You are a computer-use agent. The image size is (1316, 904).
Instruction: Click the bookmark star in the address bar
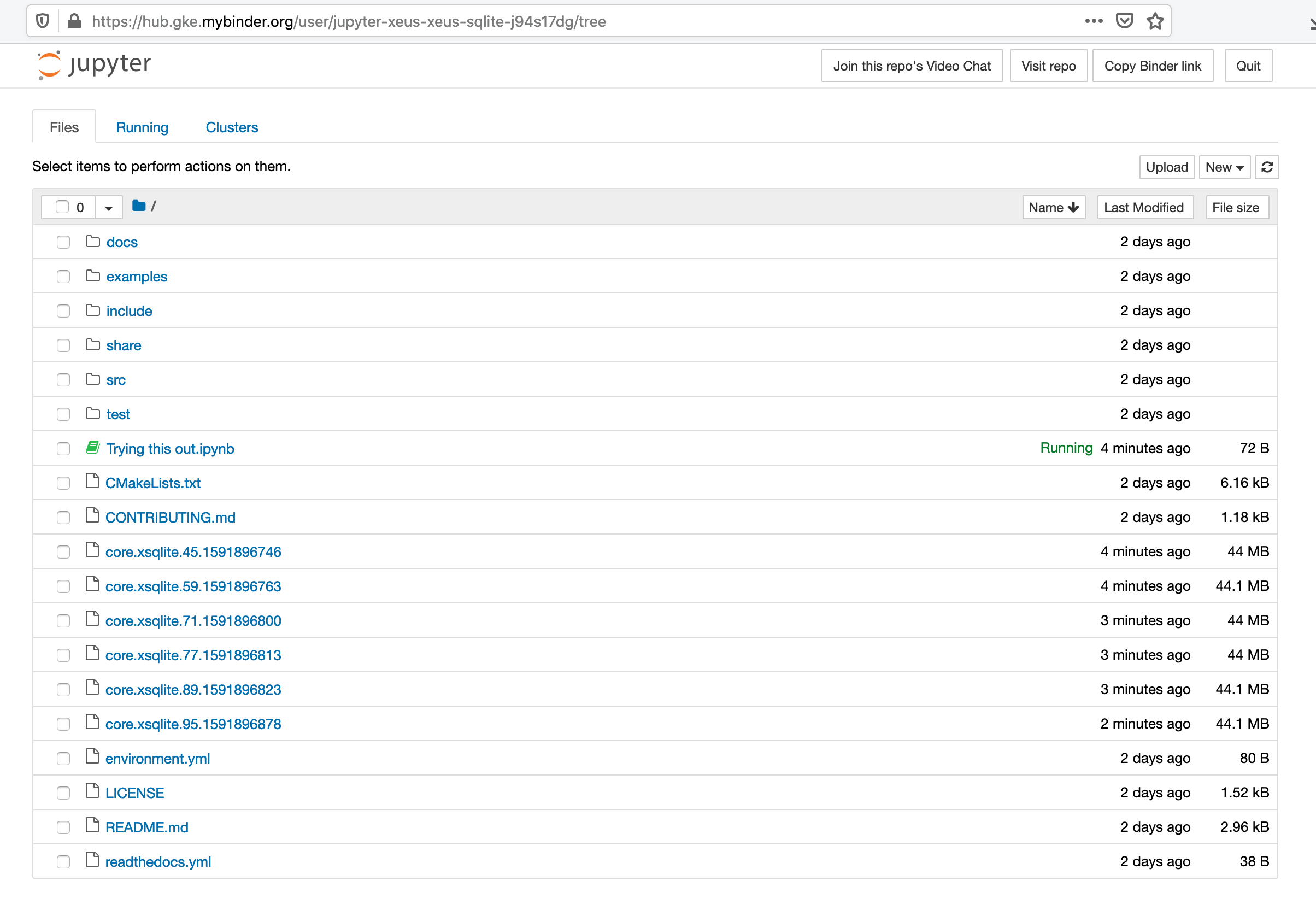pos(1155,21)
